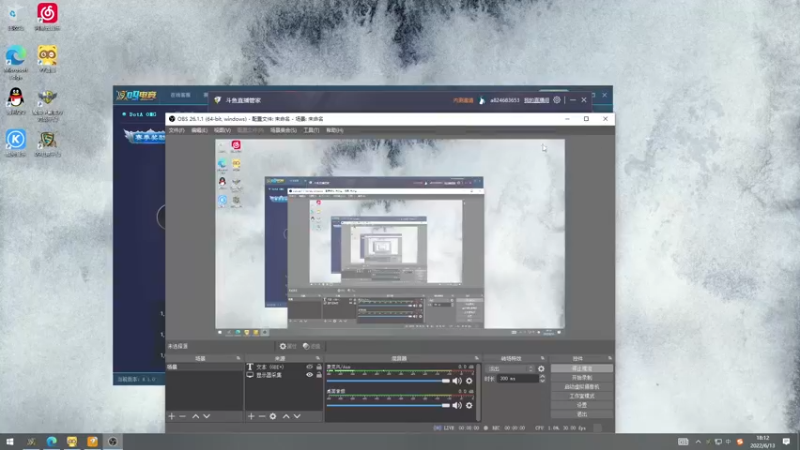
Task: Pop out the Sources dock panel
Action: (x=318, y=358)
